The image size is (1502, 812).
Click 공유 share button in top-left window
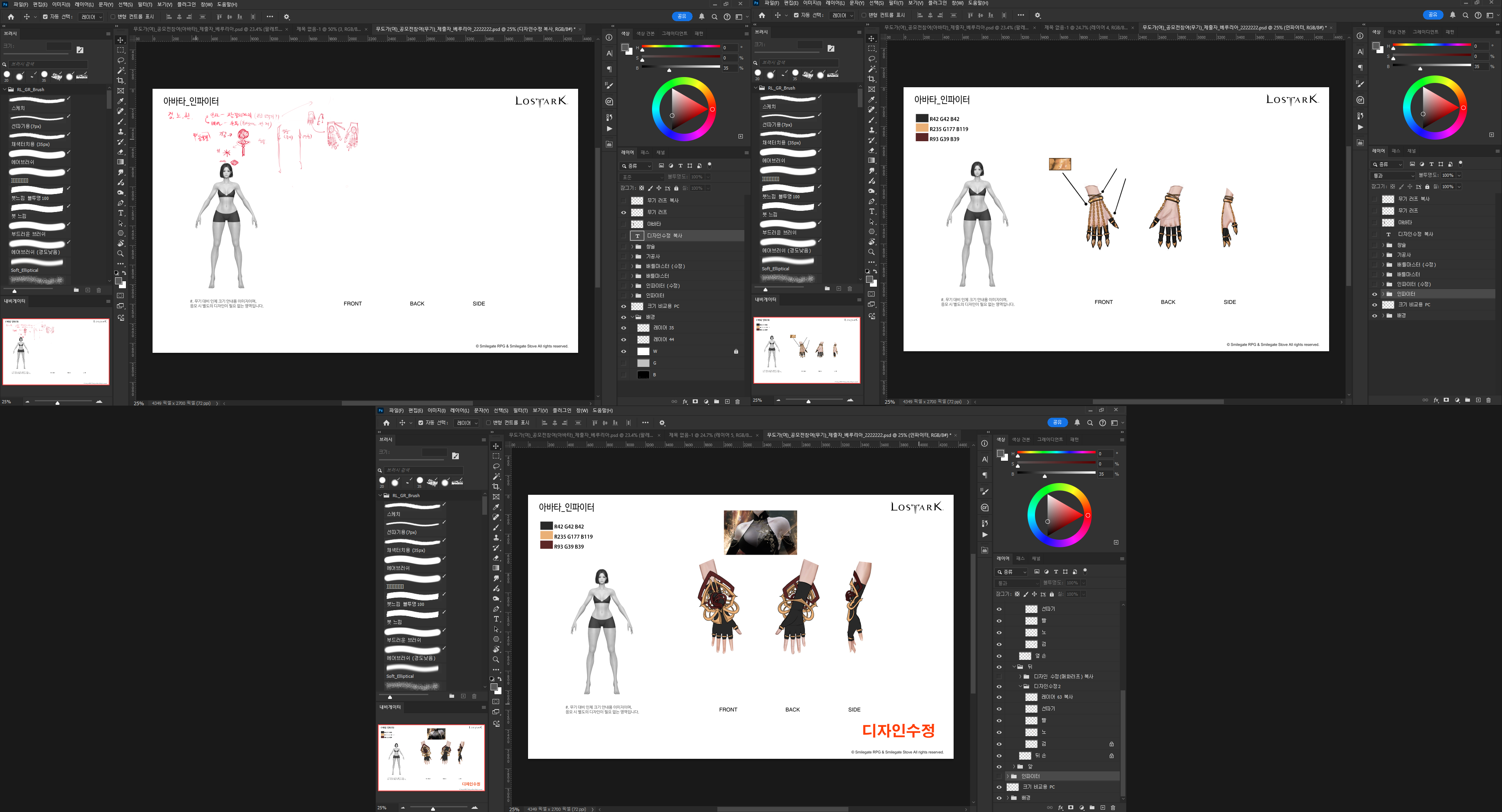(x=682, y=16)
